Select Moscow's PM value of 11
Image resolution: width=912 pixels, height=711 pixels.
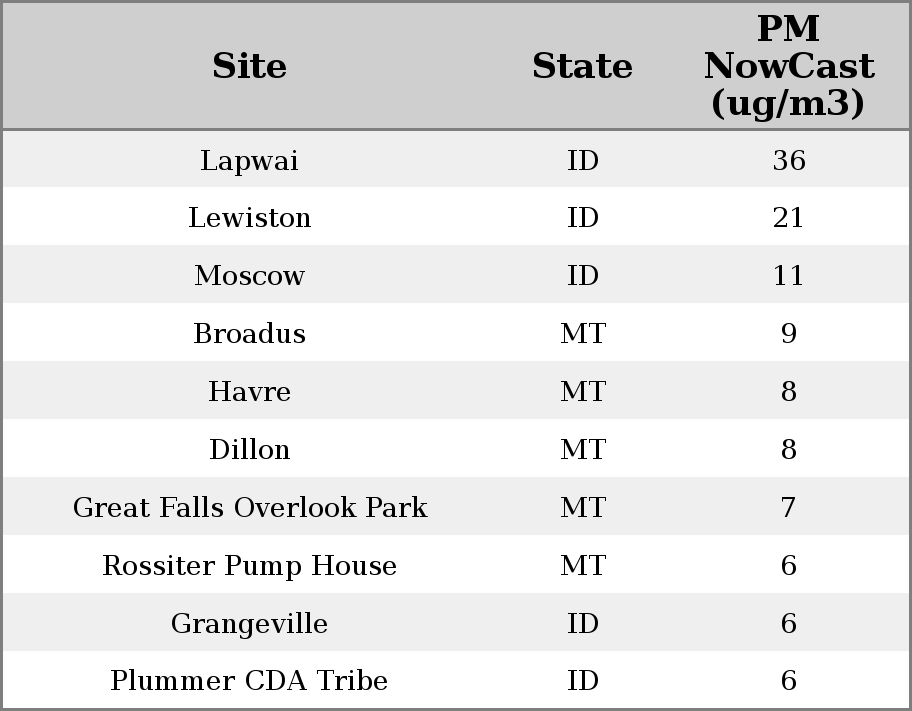[x=788, y=276]
